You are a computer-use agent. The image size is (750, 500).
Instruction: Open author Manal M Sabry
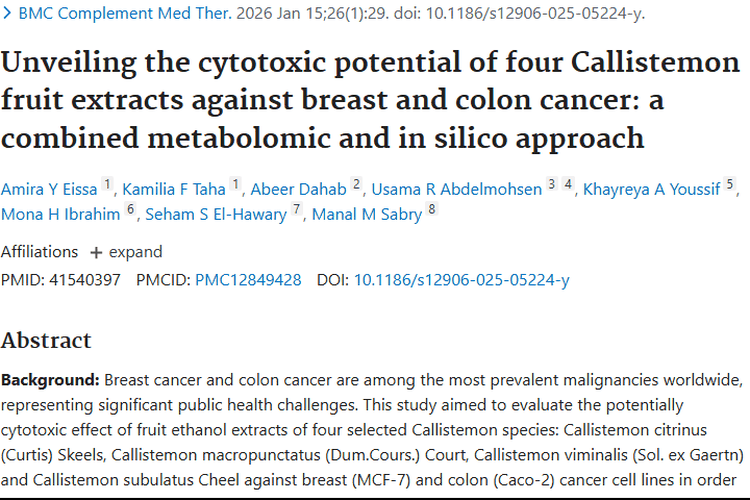[x=367, y=214]
